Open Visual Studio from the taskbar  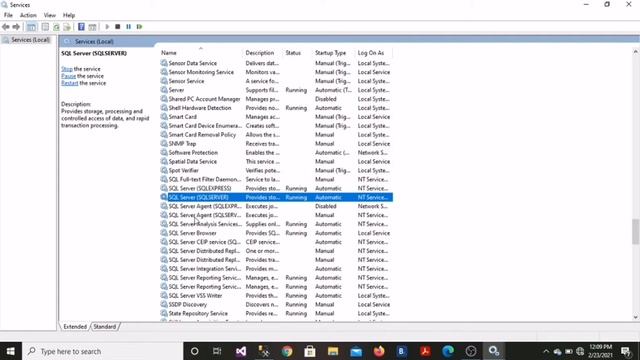pyautogui.click(x=241, y=351)
